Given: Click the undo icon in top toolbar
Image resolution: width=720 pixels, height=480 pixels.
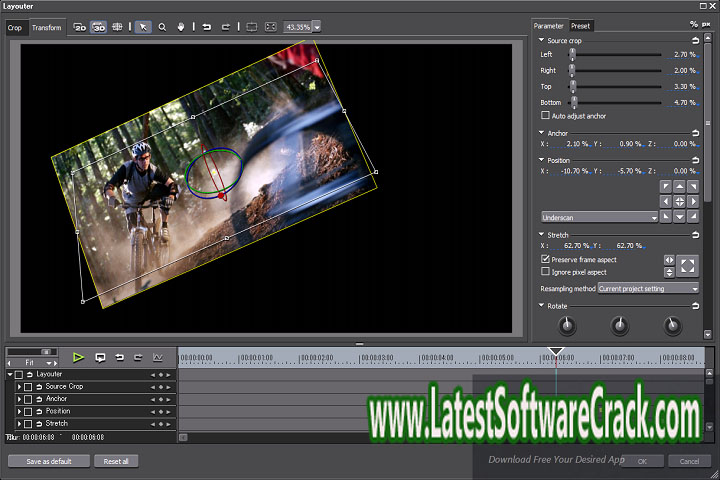Looking at the screenshot, I should click(207, 27).
